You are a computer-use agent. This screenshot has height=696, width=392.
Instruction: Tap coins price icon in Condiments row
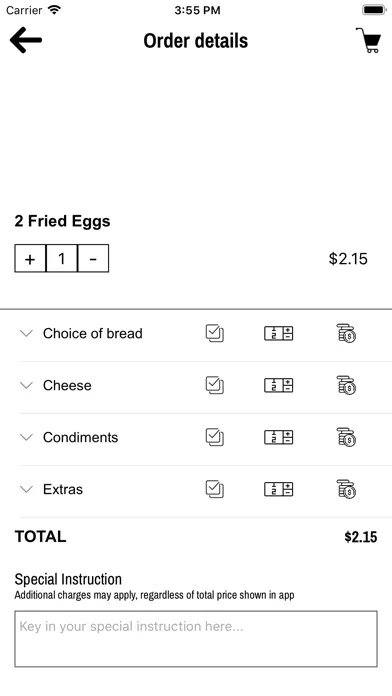(346, 437)
